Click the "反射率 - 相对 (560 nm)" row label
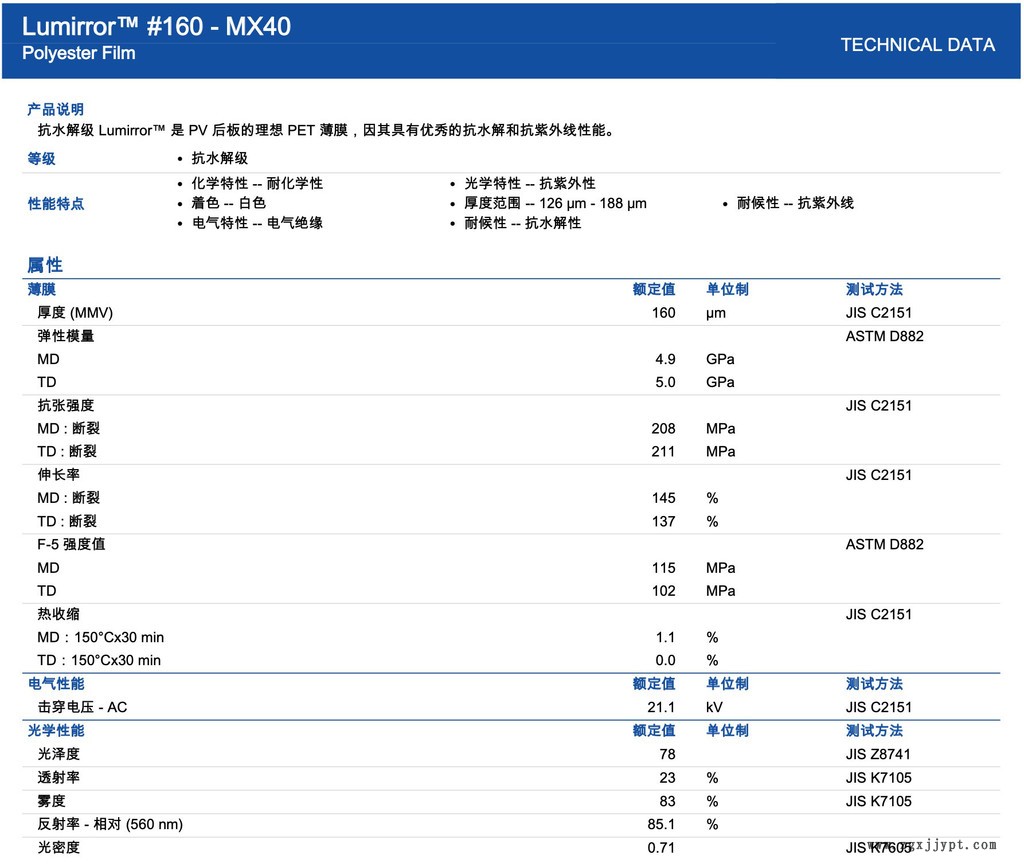 (x=110, y=824)
